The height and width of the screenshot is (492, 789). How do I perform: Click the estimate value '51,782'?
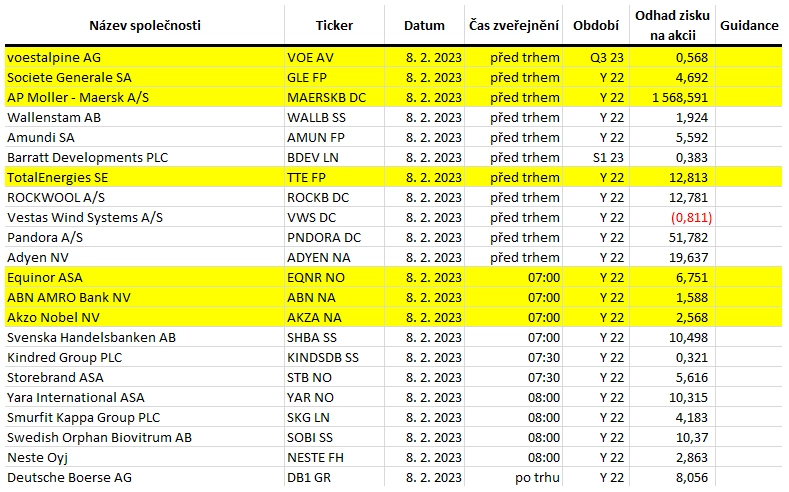pos(688,237)
